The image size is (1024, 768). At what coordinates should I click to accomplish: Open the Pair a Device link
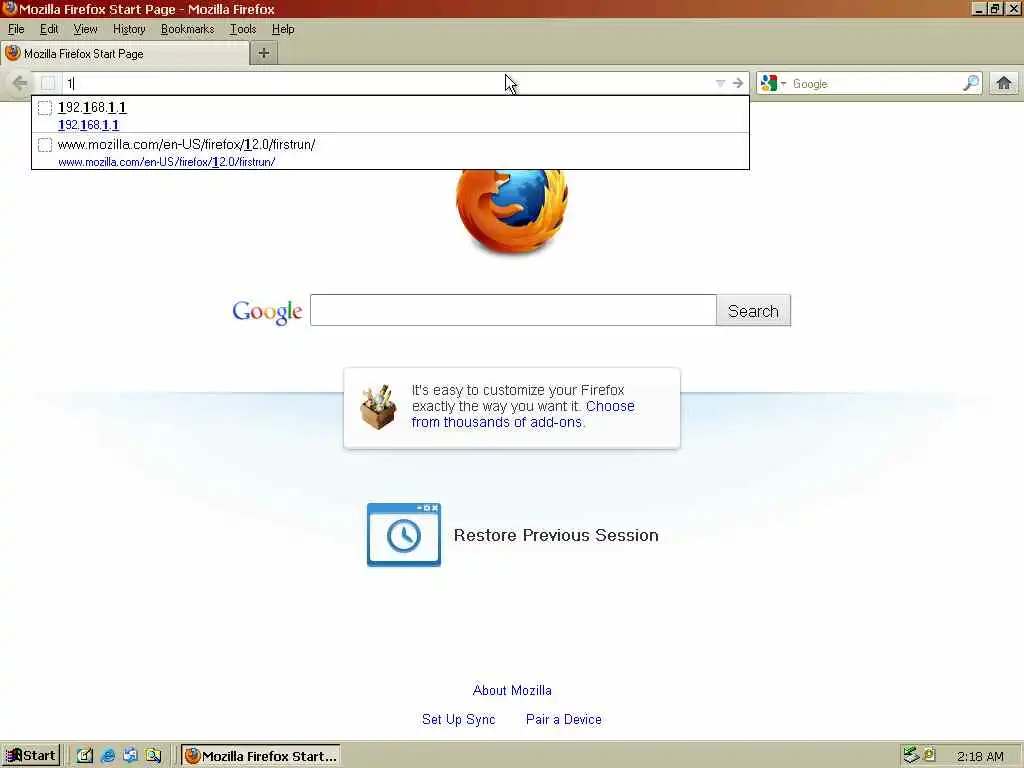(x=564, y=719)
